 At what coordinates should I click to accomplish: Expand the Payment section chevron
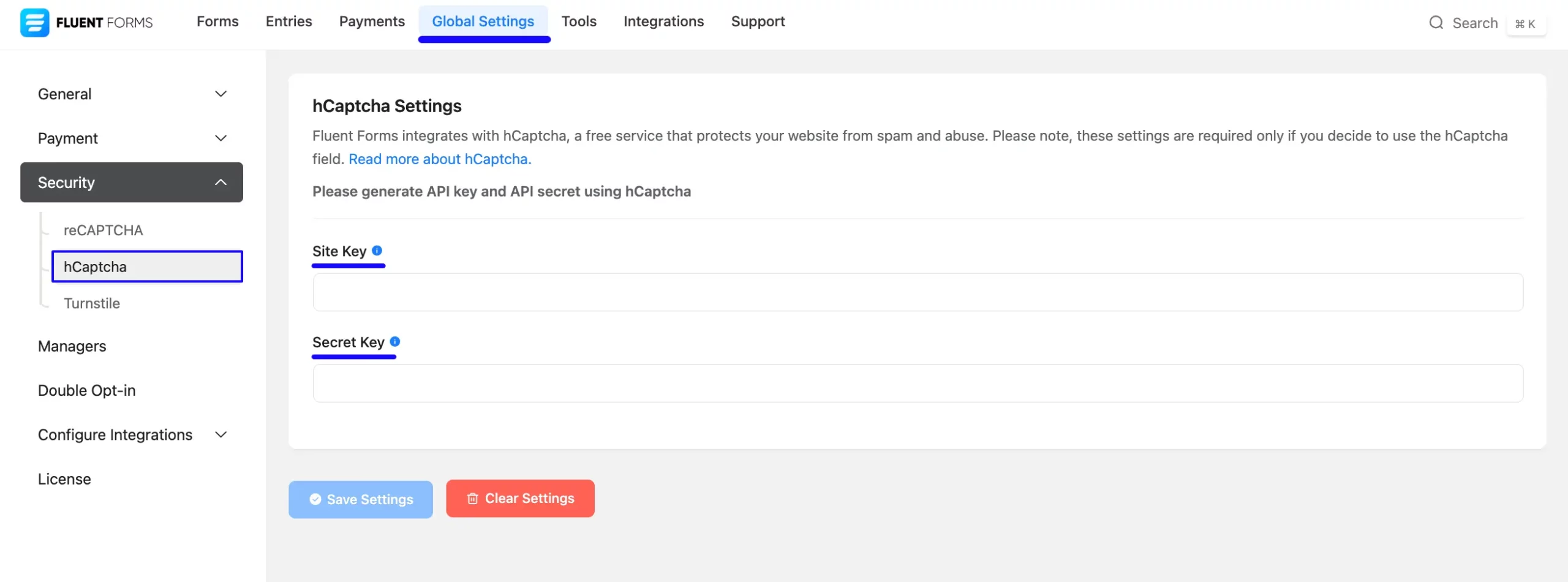tap(221, 138)
